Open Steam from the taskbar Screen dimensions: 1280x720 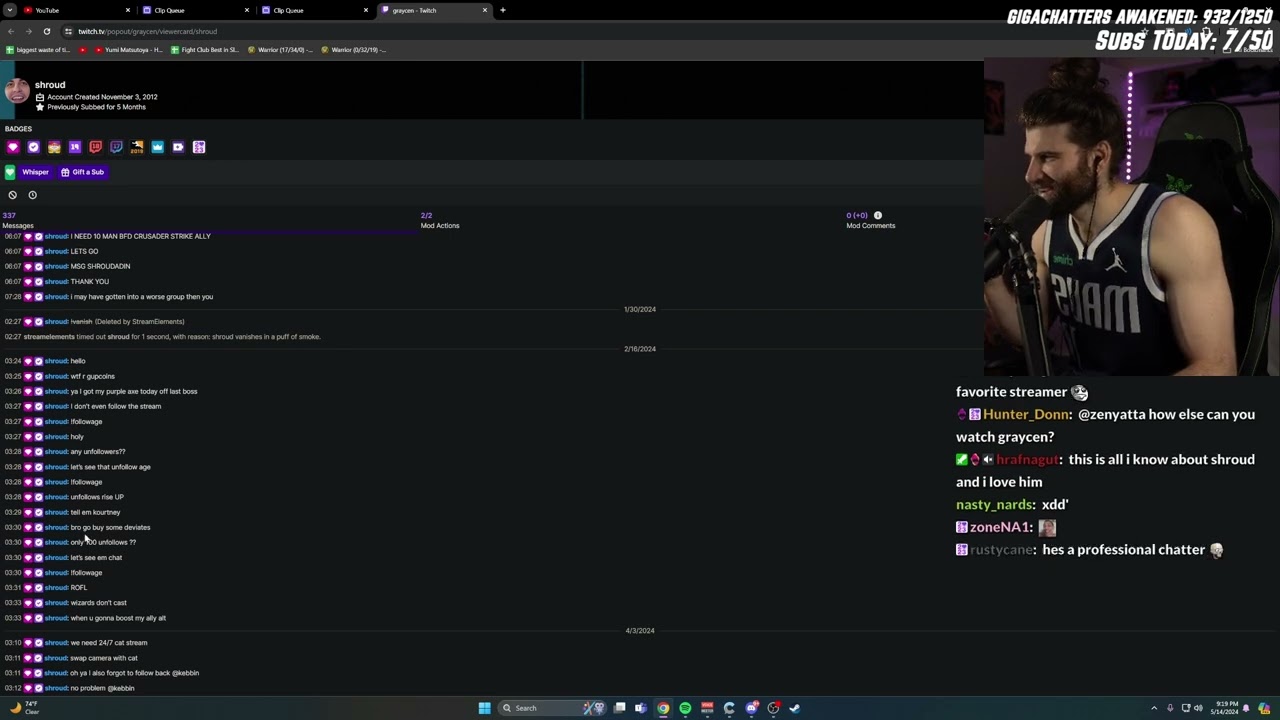(x=795, y=708)
